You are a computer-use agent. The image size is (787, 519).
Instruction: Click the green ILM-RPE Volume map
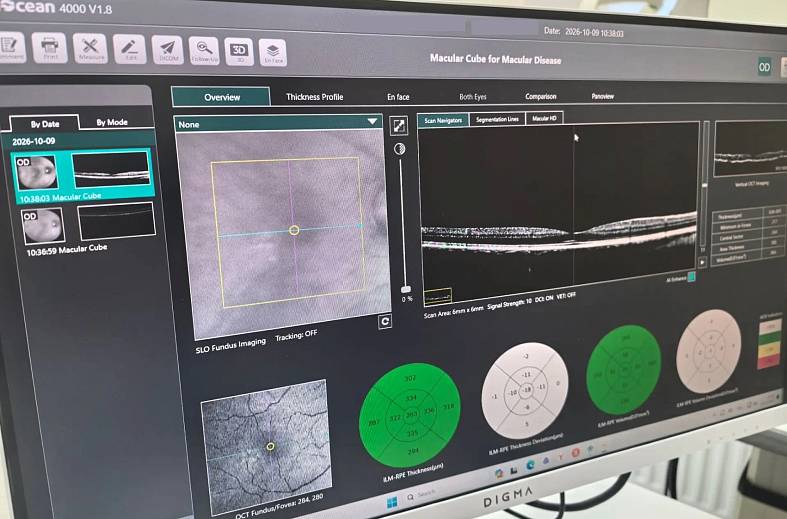pos(623,369)
